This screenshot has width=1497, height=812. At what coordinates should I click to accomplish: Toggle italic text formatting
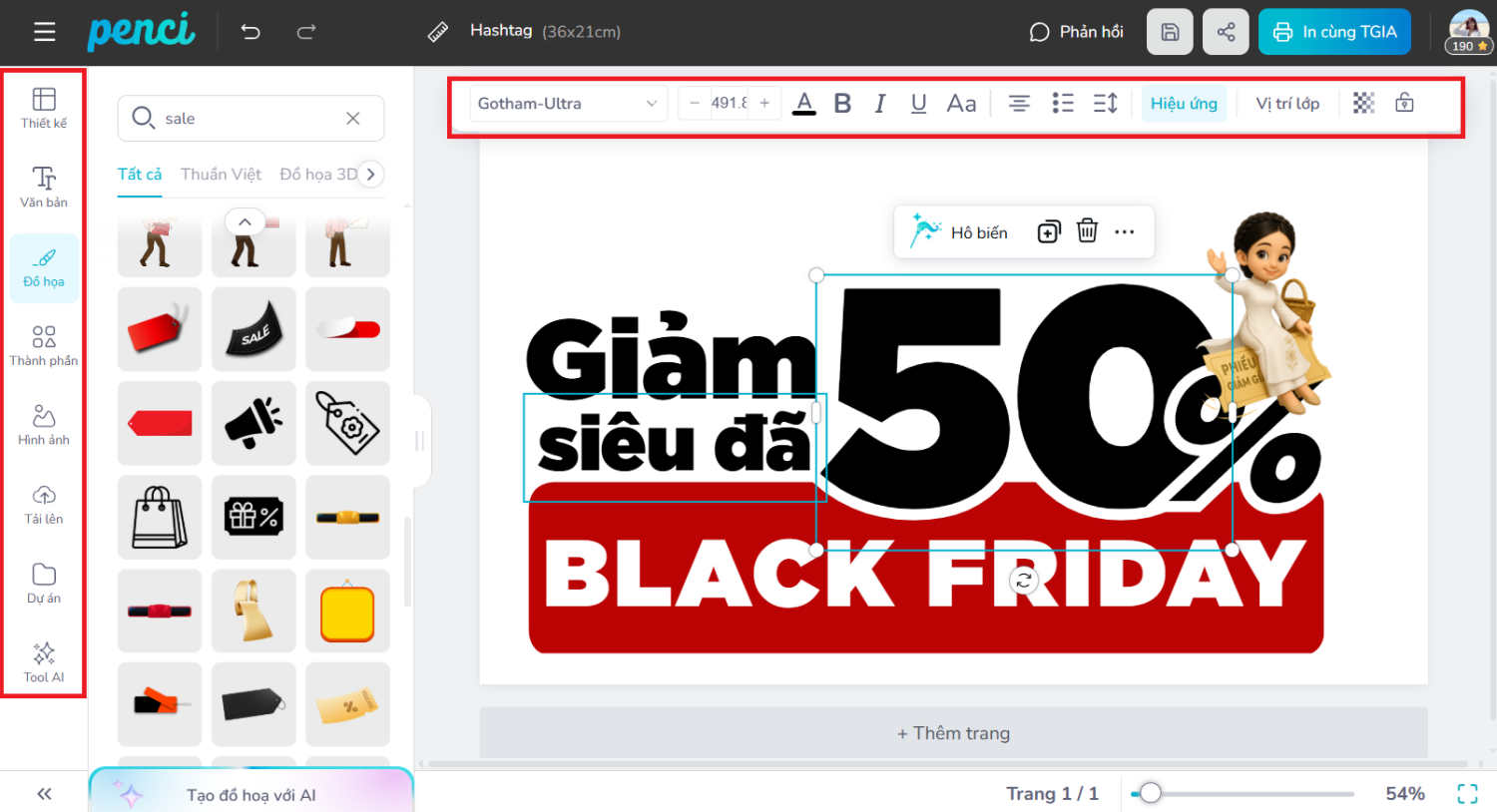pyautogui.click(x=879, y=103)
